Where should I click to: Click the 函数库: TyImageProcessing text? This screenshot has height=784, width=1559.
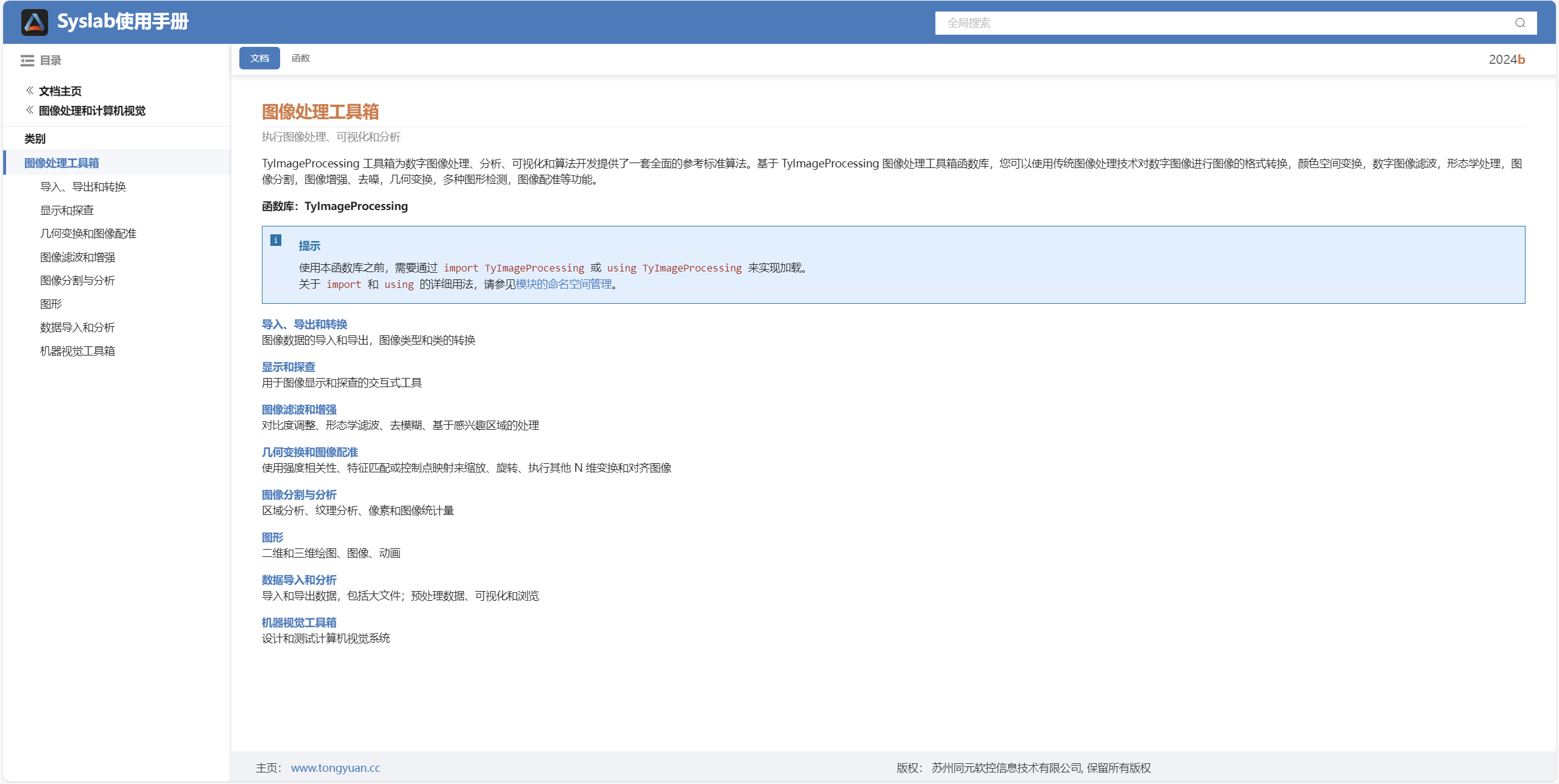point(335,206)
